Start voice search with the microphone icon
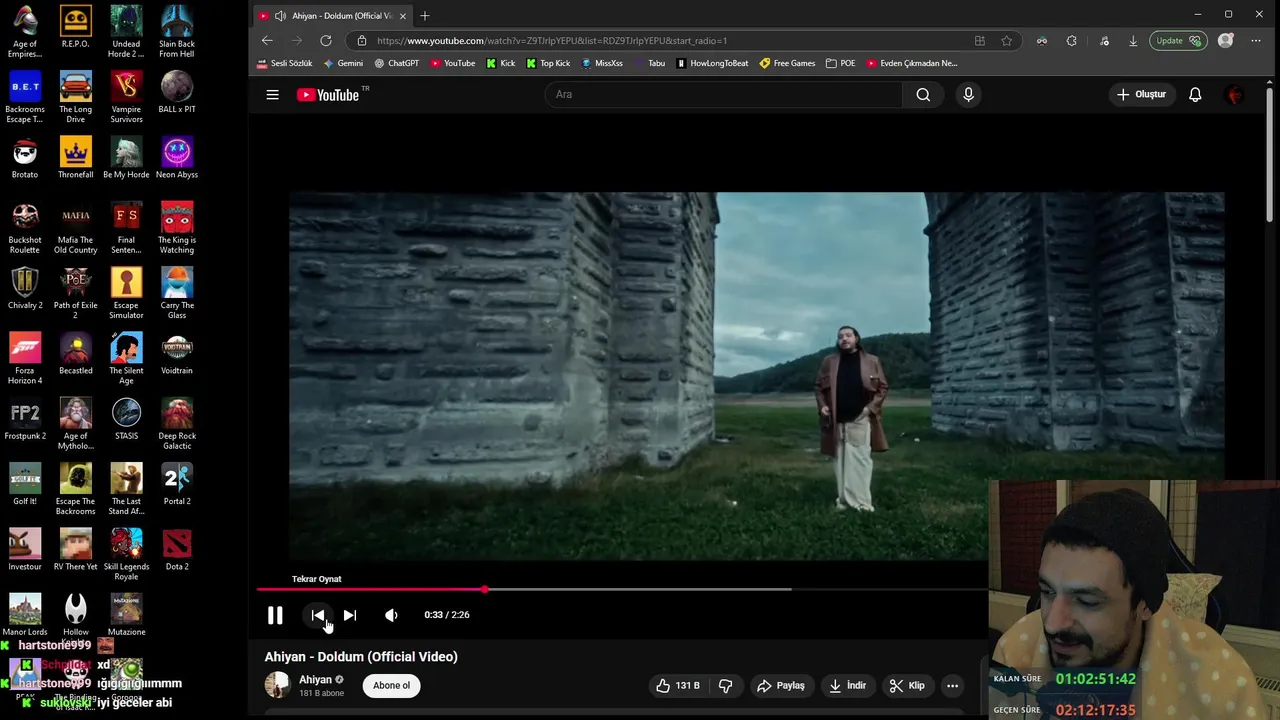The width and height of the screenshot is (1280, 720). pos(968,94)
